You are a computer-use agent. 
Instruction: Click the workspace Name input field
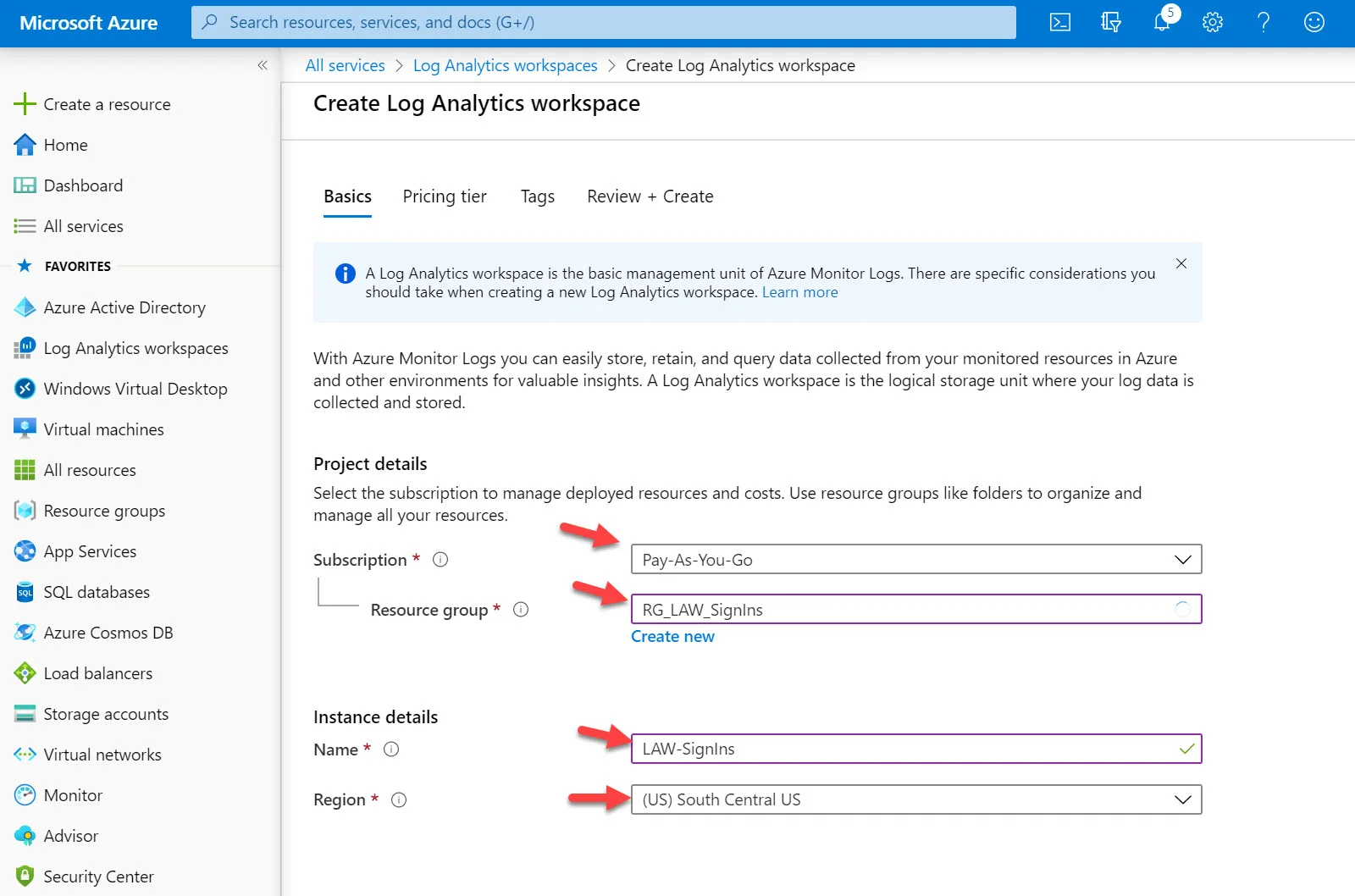coord(916,749)
